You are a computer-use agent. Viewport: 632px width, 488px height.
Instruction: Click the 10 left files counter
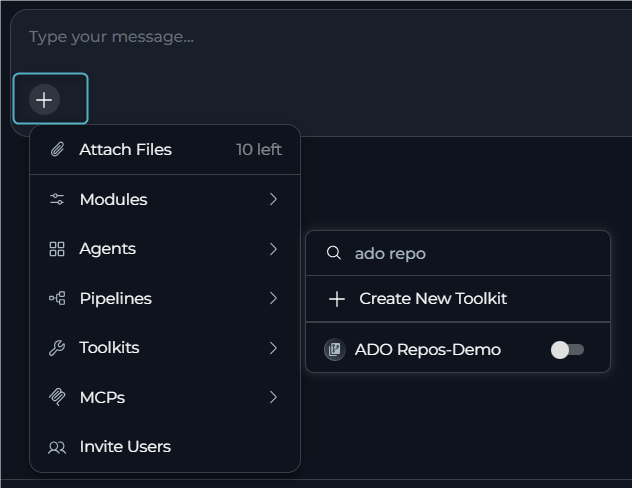[x=259, y=150]
